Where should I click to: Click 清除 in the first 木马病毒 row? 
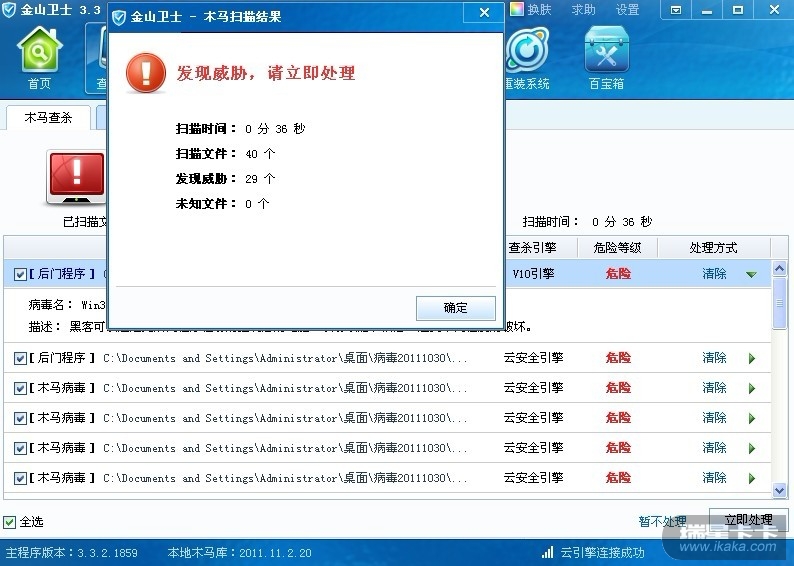tap(714, 388)
